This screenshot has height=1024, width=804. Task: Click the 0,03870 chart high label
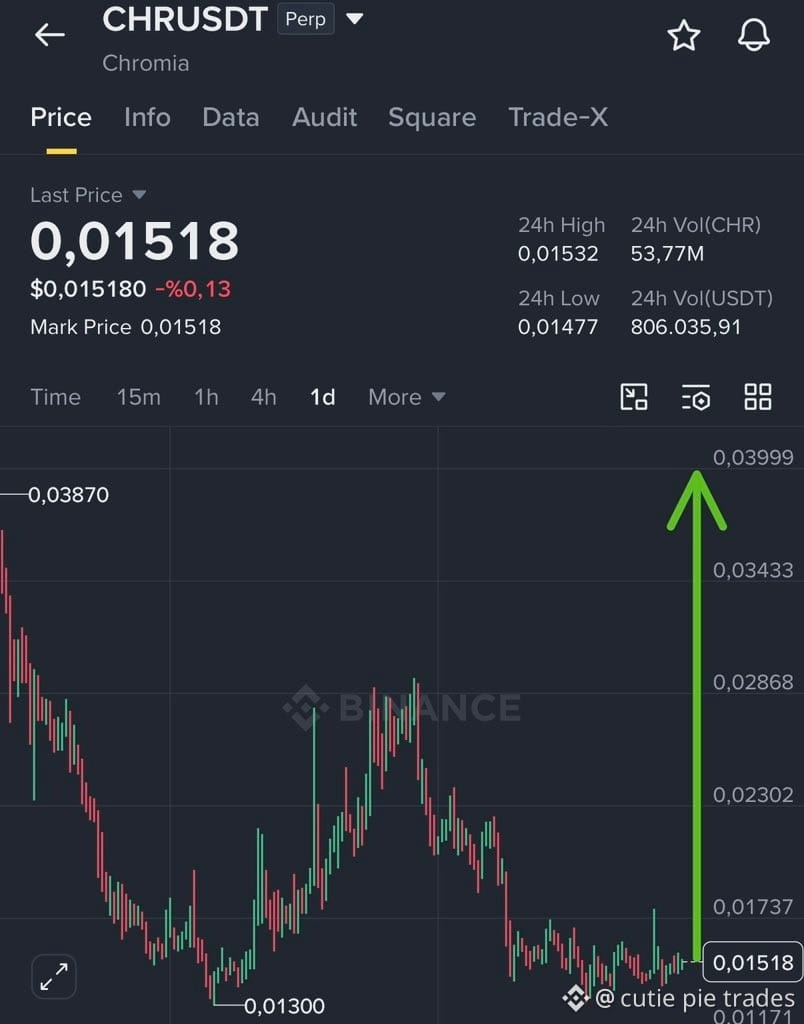(x=69, y=495)
